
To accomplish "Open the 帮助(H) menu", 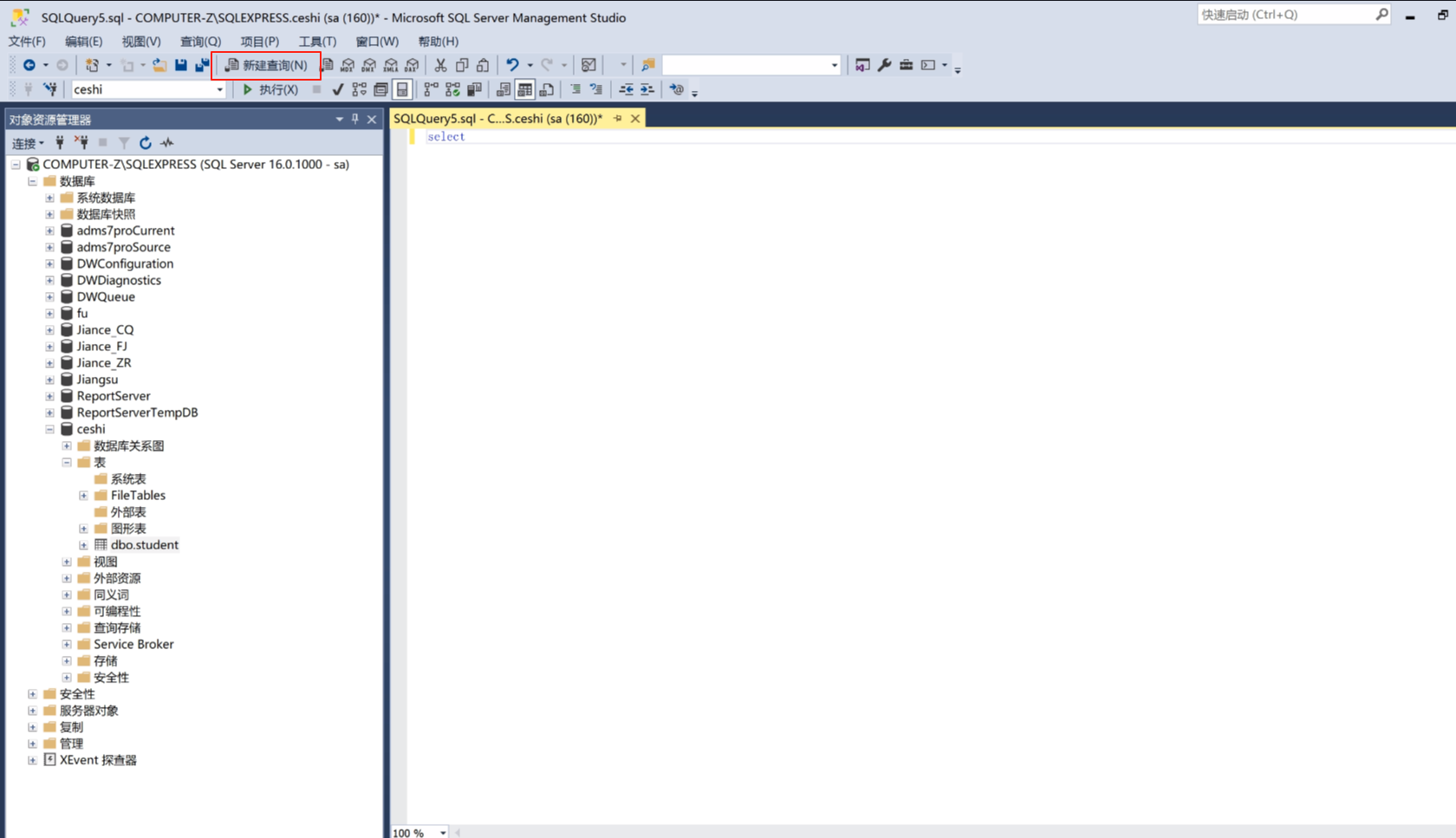I will tap(438, 41).
